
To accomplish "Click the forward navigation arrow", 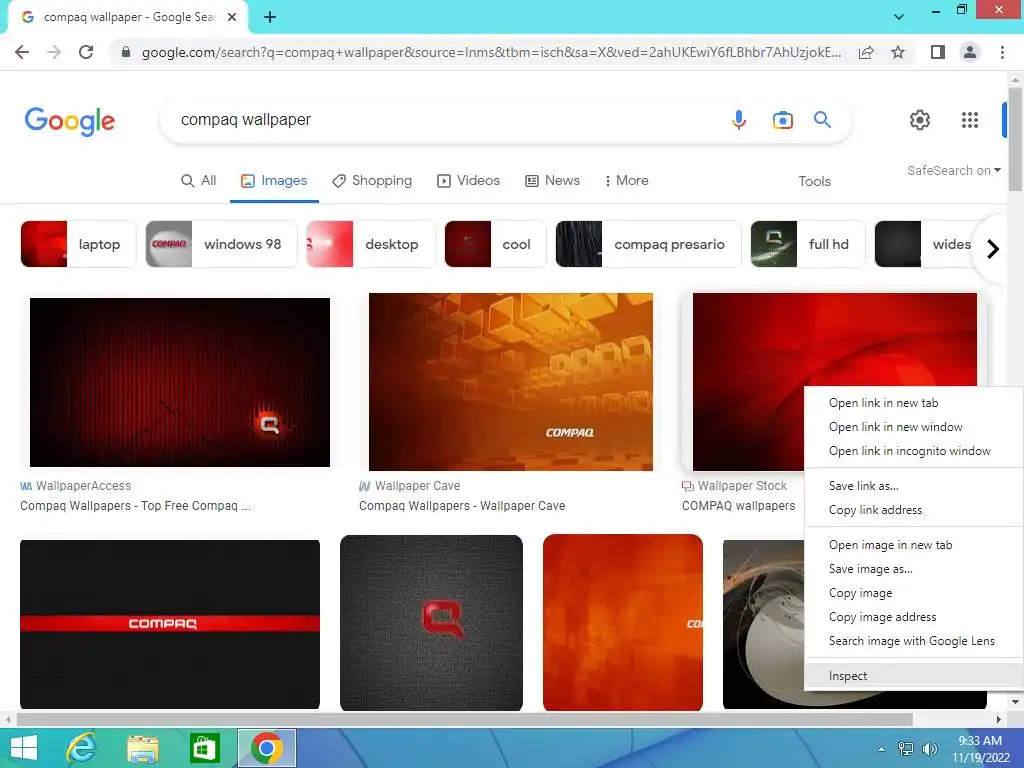I will pyautogui.click(x=54, y=52).
